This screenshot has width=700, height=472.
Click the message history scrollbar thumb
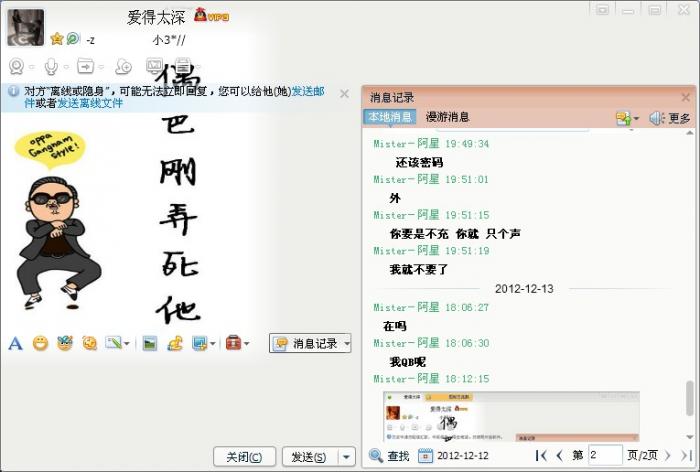click(x=690, y=399)
